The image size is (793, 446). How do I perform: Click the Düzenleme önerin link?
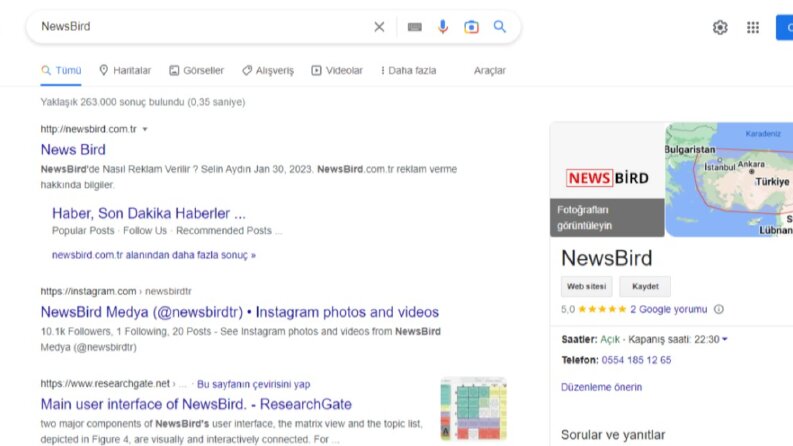point(601,387)
